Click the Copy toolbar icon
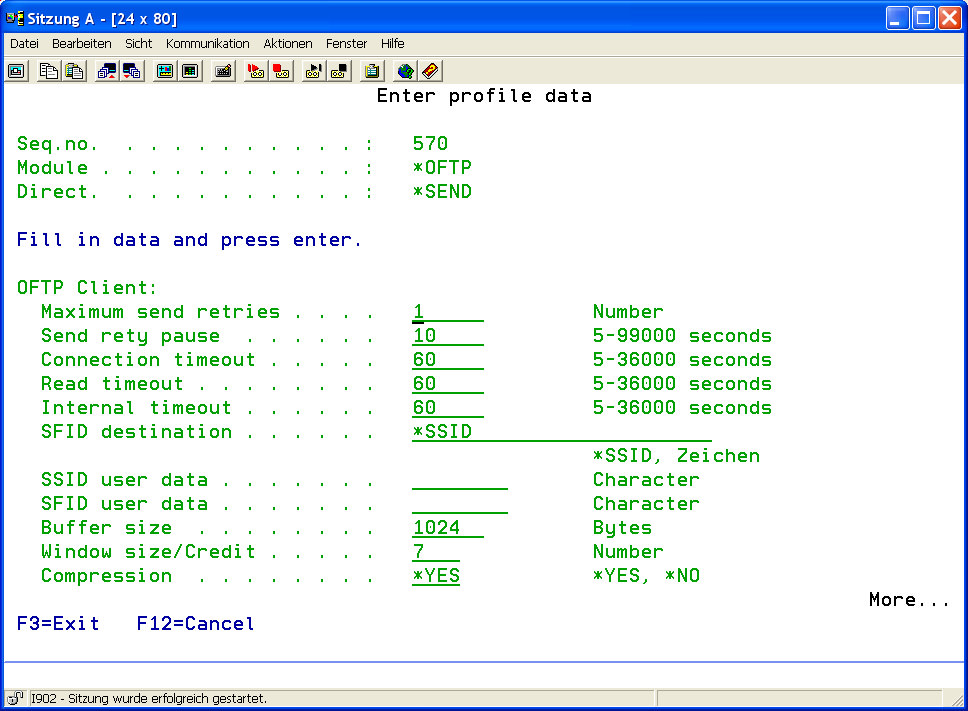Viewport: 968px width, 711px height. (49, 71)
